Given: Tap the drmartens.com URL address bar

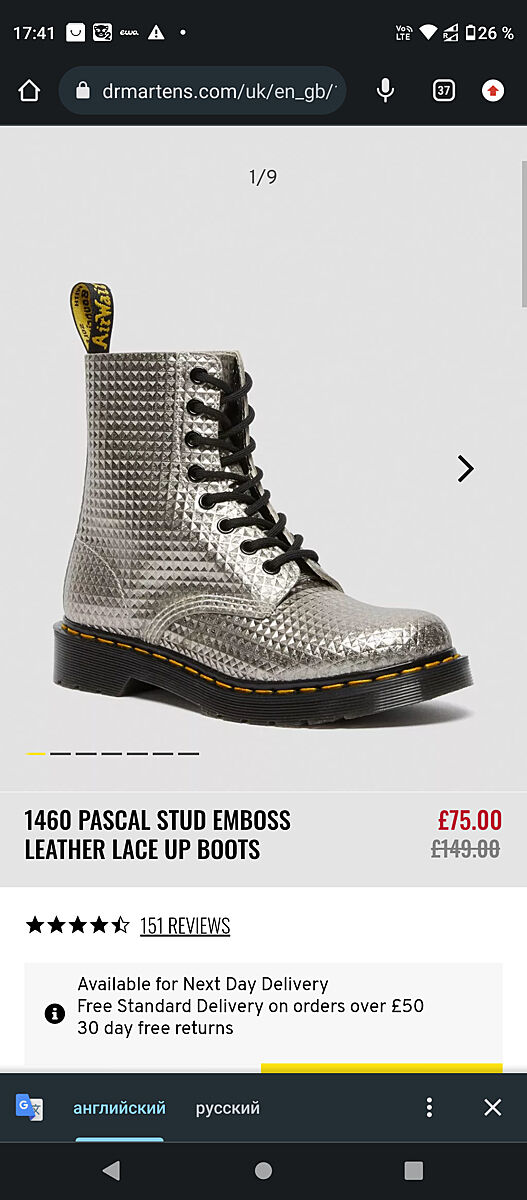Looking at the screenshot, I should pyautogui.click(x=203, y=91).
